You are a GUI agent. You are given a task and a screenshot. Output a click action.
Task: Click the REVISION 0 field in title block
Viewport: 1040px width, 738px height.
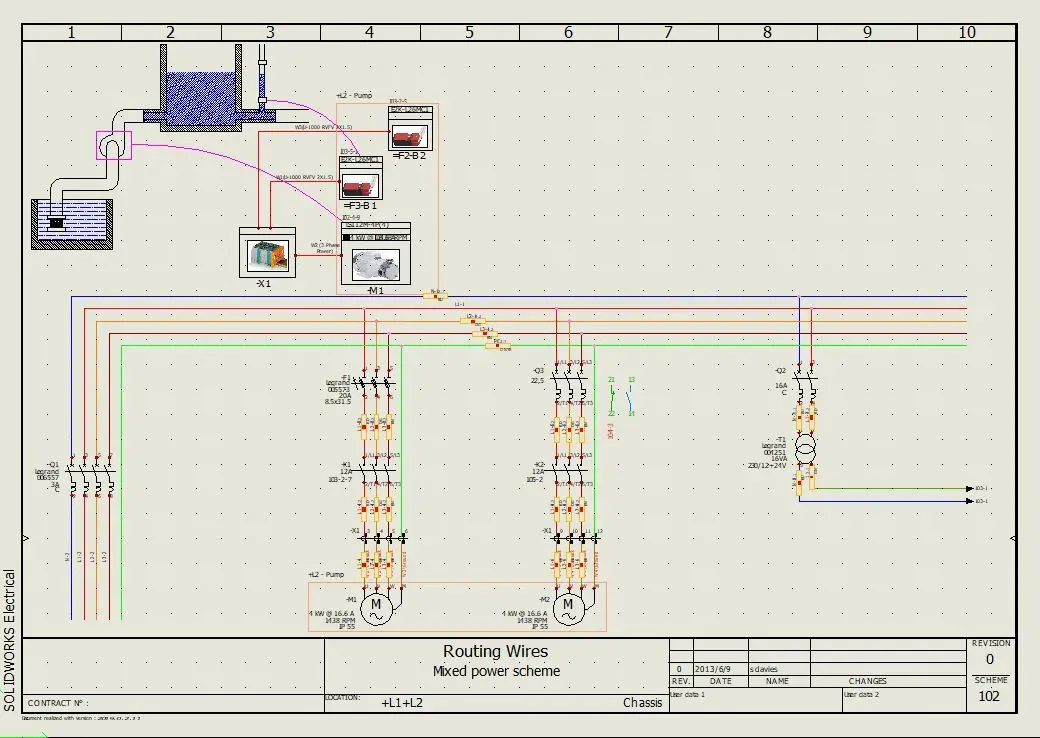[x=989, y=658]
